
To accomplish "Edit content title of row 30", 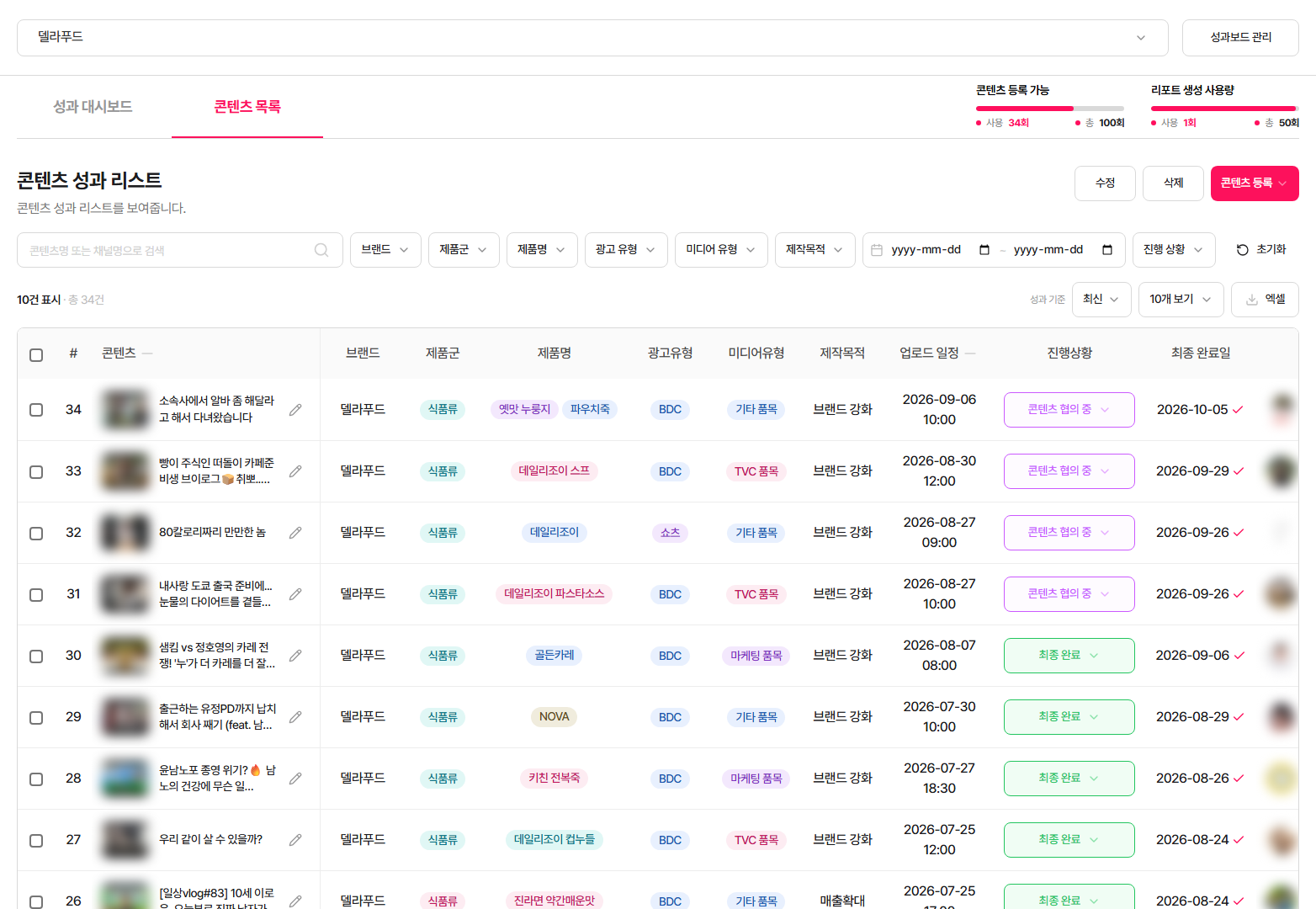I will 295,656.
